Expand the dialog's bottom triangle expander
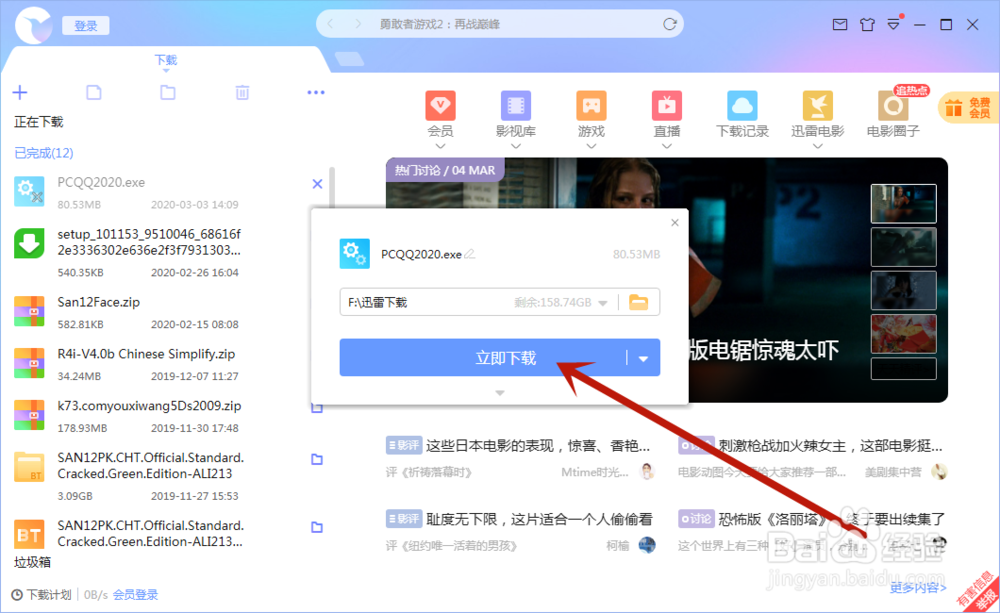The image size is (1000, 613). [x=500, y=393]
